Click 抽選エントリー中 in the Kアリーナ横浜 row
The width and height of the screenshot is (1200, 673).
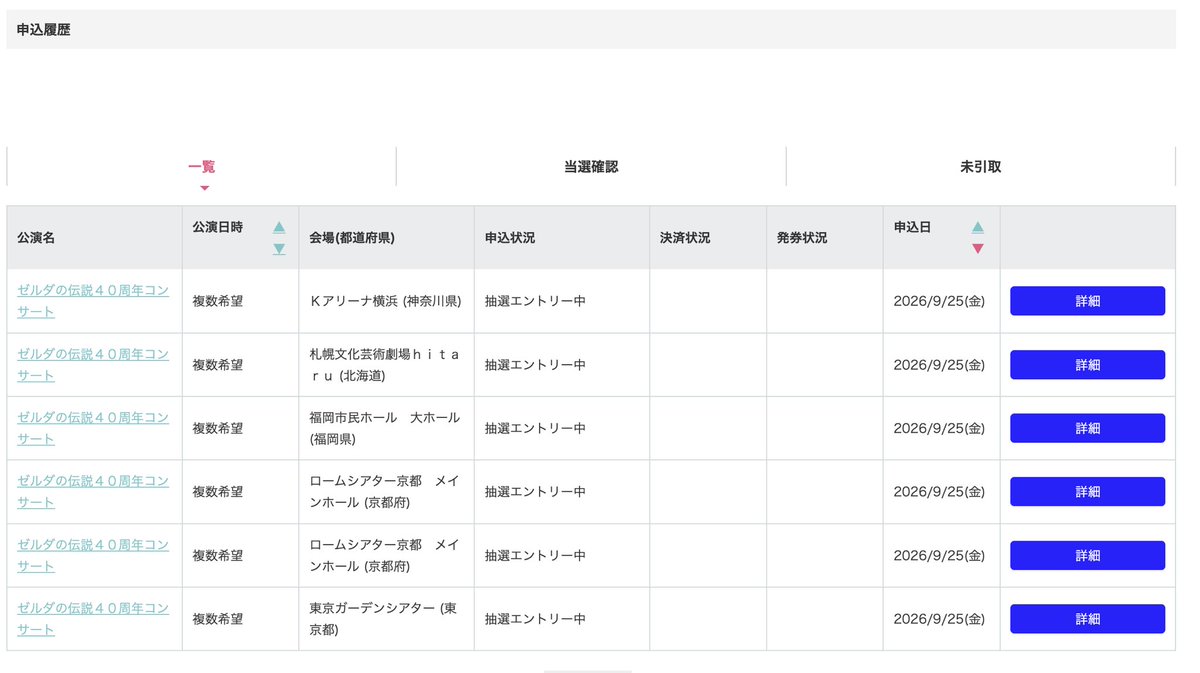pos(535,301)
